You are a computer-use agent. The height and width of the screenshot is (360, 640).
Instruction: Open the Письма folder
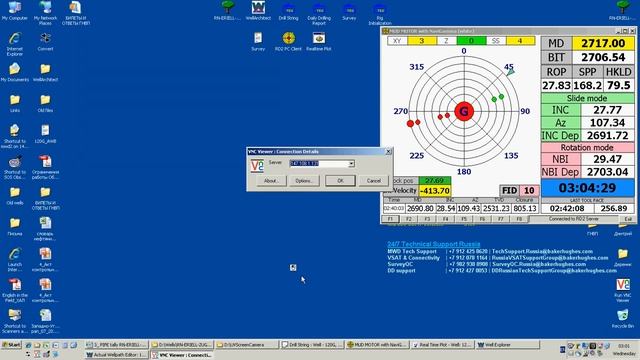(x=15, y=227)
